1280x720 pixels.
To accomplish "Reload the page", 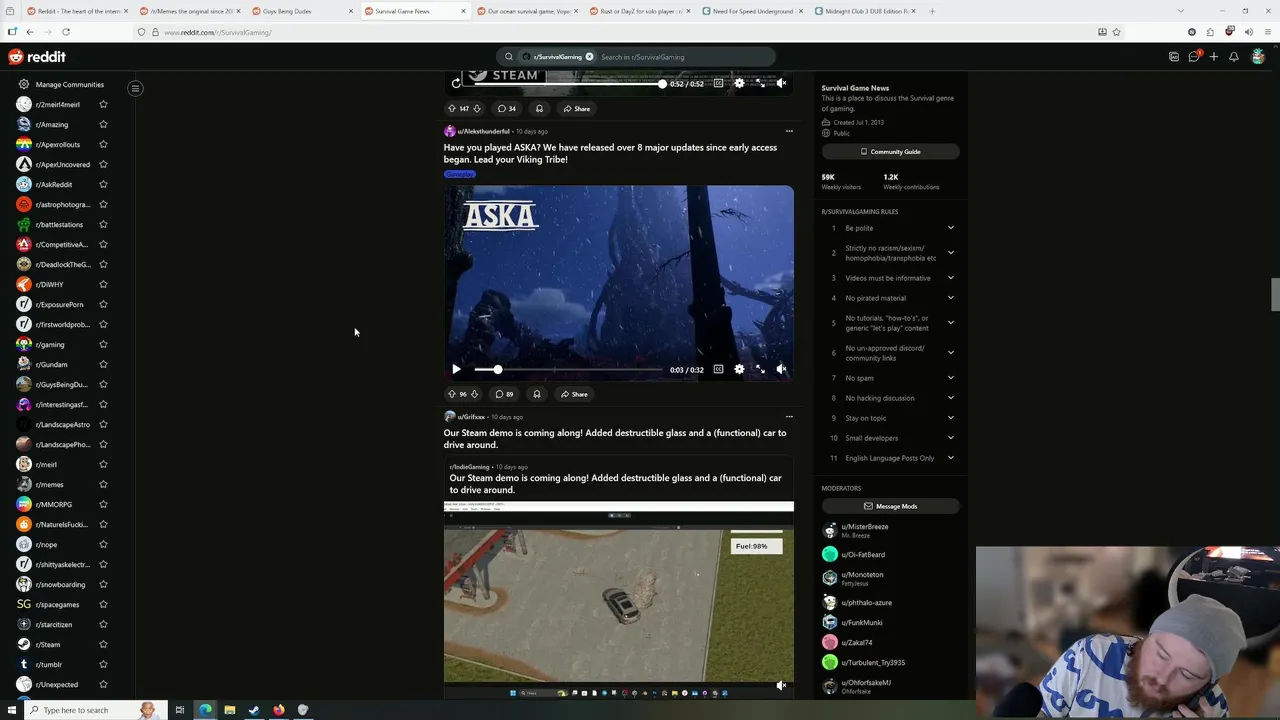I will [x=66, y=32].
